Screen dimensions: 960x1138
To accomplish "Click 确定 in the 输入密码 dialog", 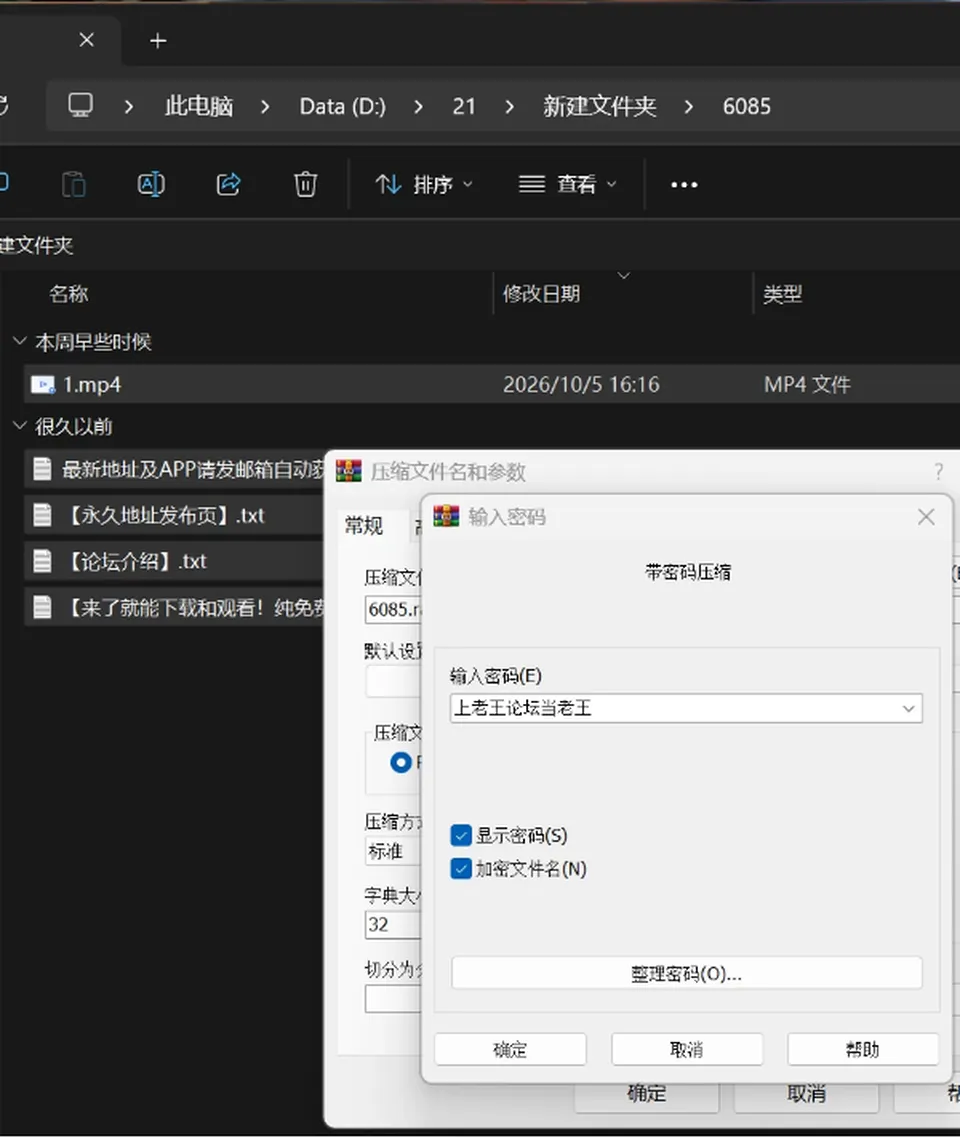I will pos(510,1049).
